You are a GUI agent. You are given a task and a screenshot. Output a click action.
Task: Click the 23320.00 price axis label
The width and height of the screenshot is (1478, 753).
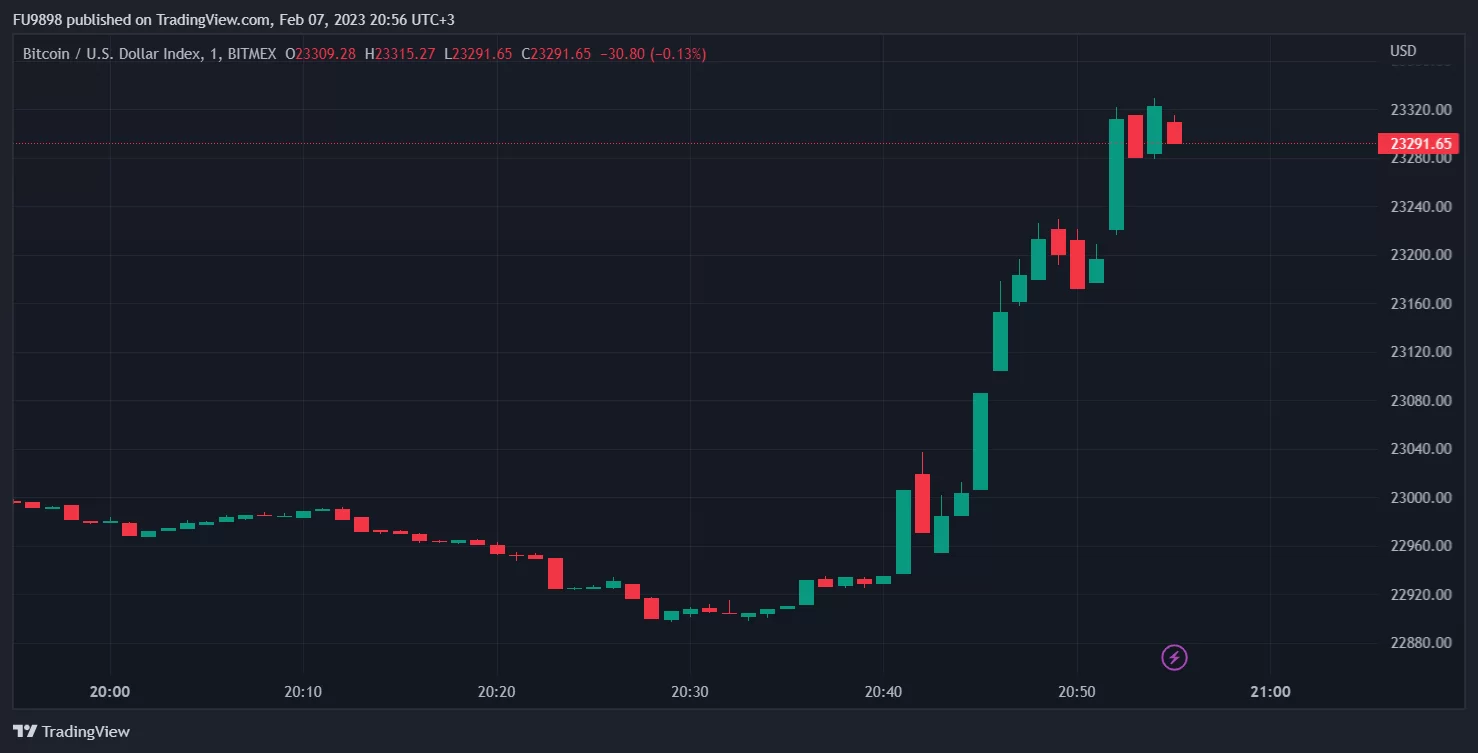[1421, 109]
